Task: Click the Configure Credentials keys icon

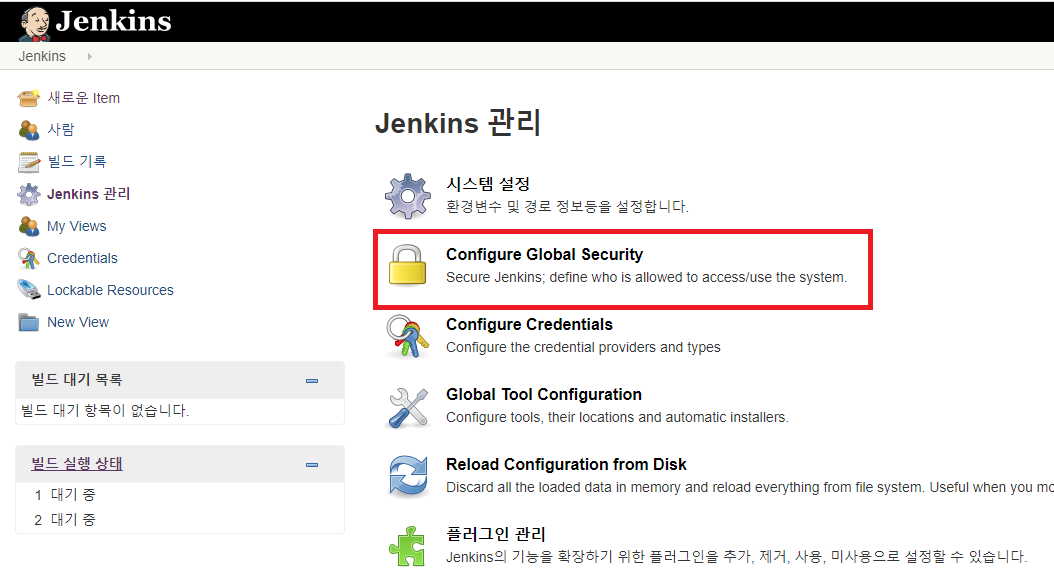Action: pos(407,336)
